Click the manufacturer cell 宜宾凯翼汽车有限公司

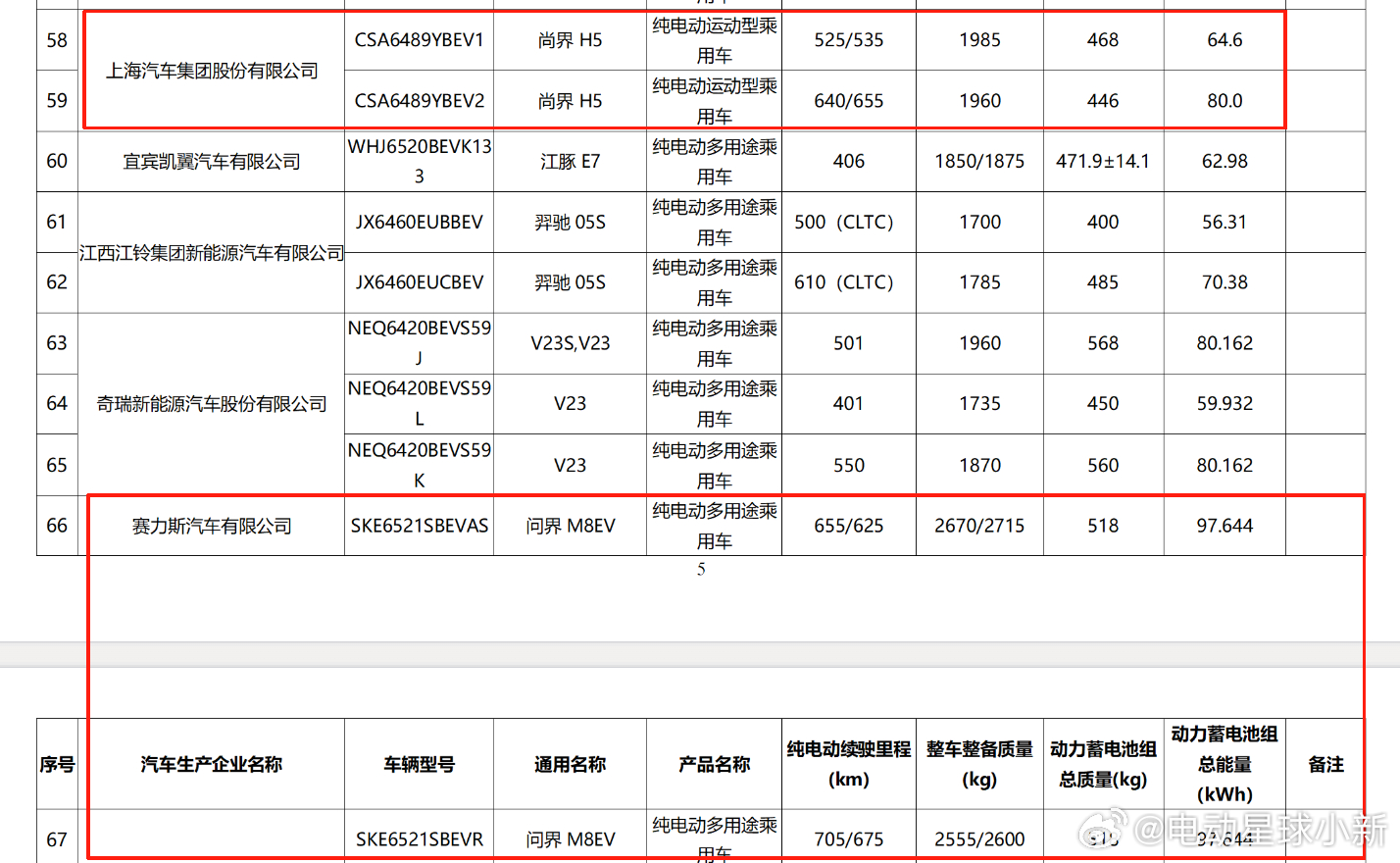pyautogui.click(x=212, y=162)
